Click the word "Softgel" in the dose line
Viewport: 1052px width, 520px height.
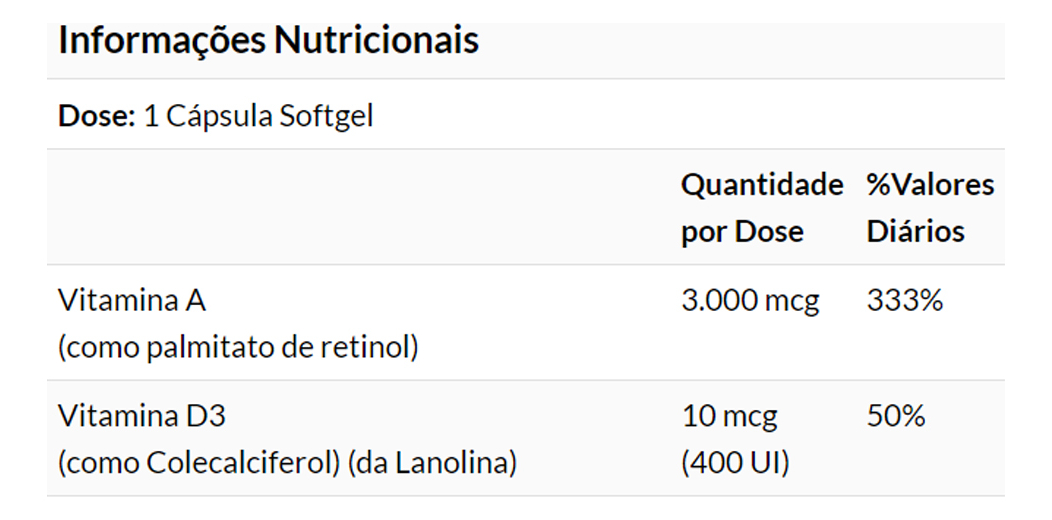point(326,116)
